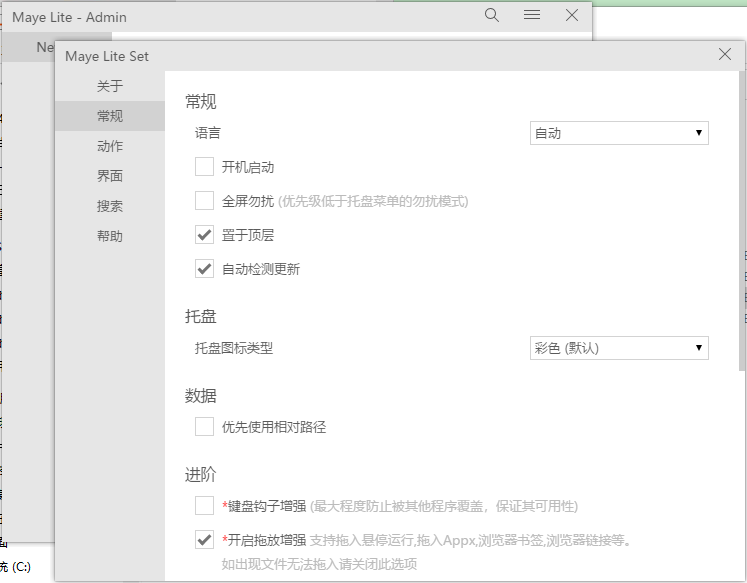The image size is (747, 583).
Task: Enable the 键盘钩子增强 checkbox
Action: [204, 506]
